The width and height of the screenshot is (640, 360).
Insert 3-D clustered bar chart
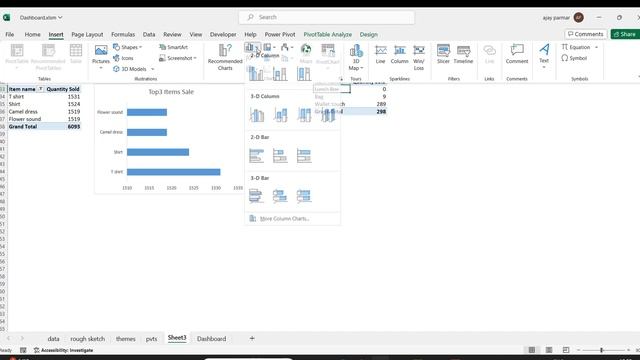pyautogui.click(x=256, y=196)
